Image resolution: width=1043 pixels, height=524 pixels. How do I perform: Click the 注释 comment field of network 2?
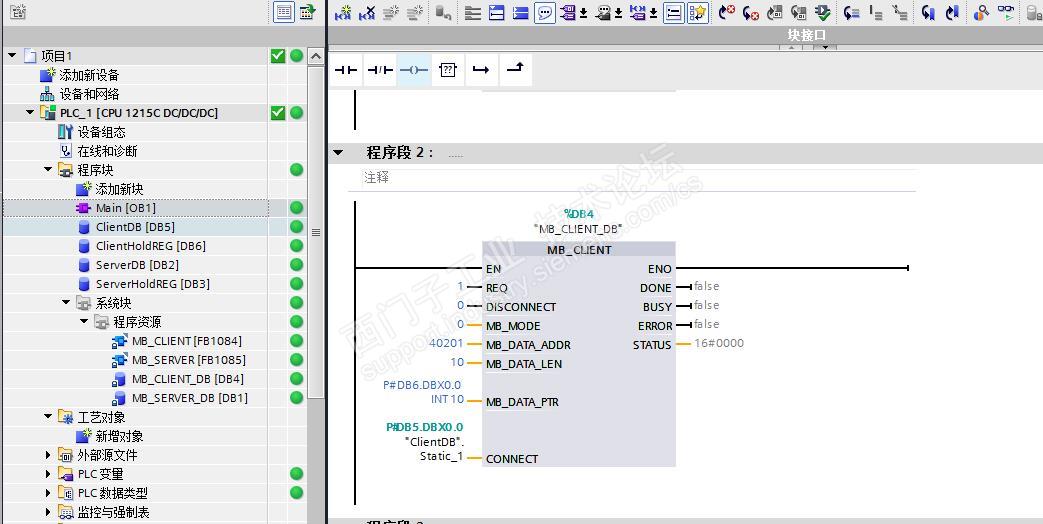point(639,178)
